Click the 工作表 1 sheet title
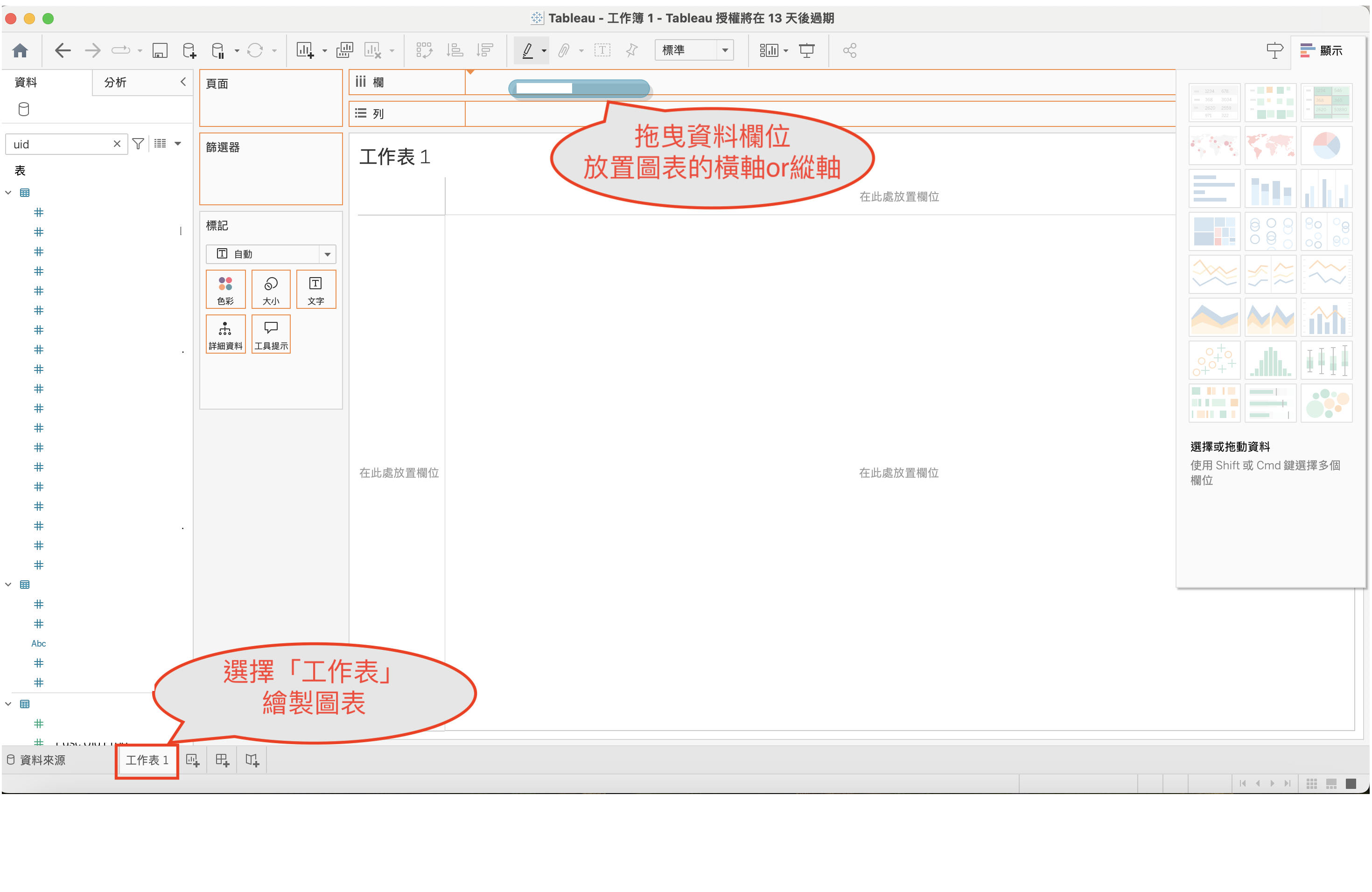The height and width of the screenshot is (892, 1372). (395, 157)
